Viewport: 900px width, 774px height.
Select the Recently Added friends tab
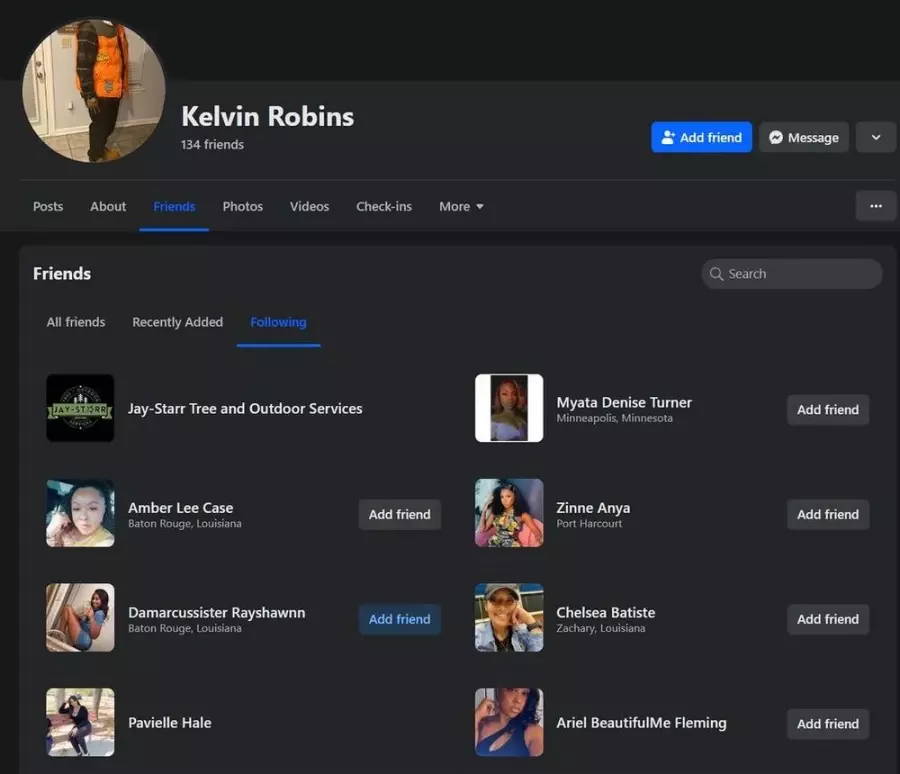pos(177,322)
